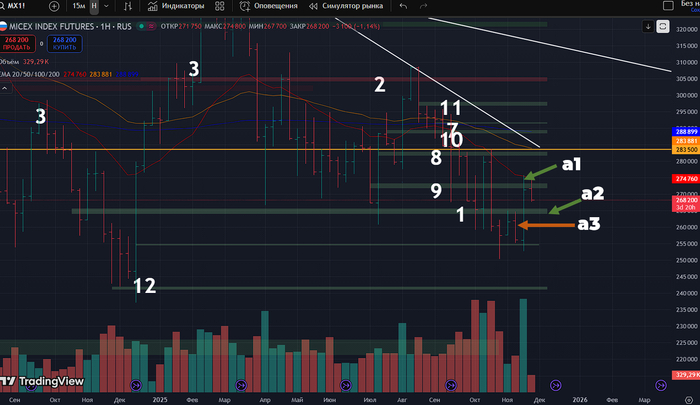
Task: Click the MX1! symbol search field
Action: (20, 6)
